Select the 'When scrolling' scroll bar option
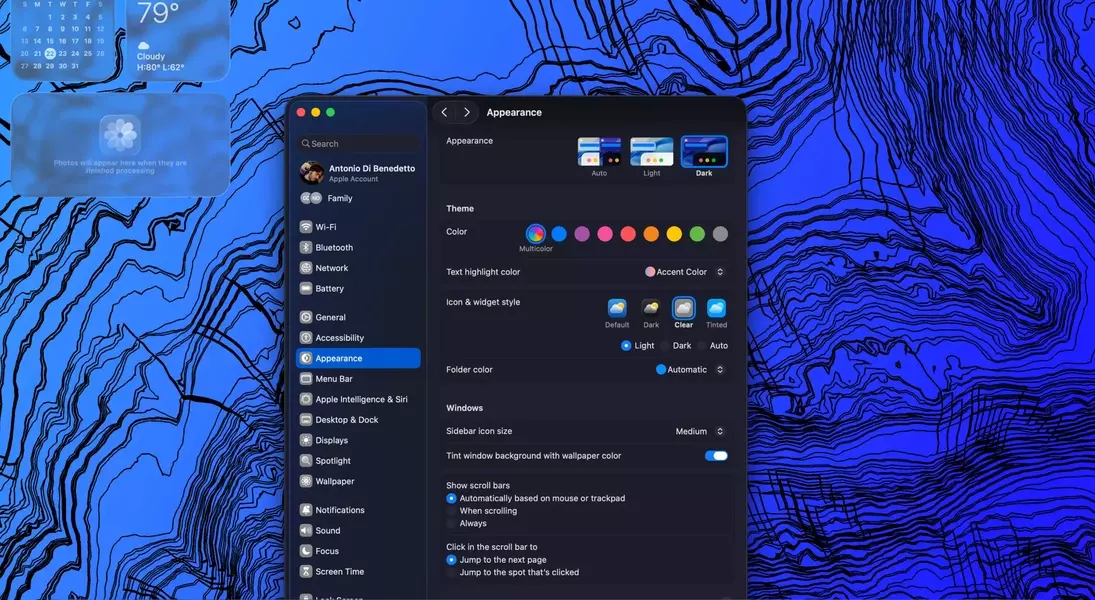 point(452,511)
